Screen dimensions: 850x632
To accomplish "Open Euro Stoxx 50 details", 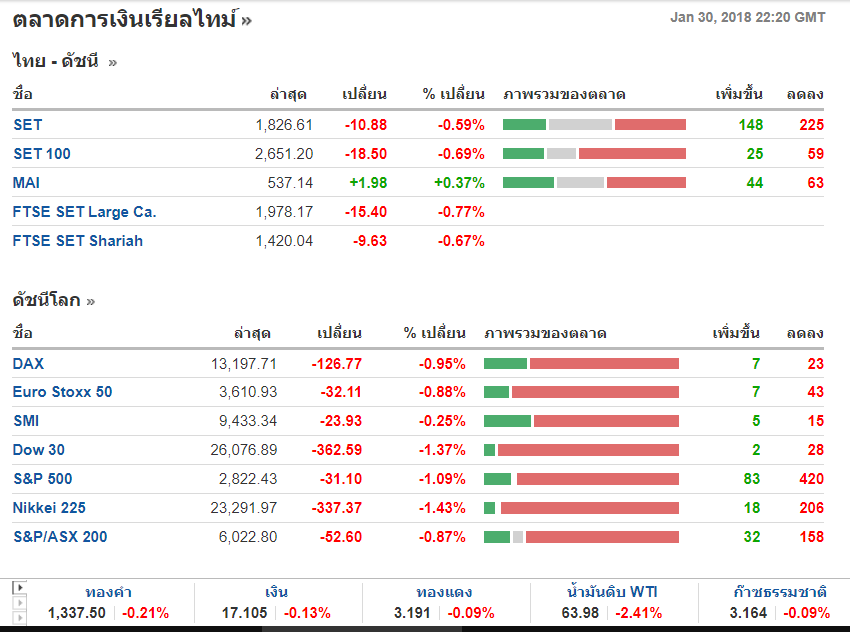I will 62,392.
